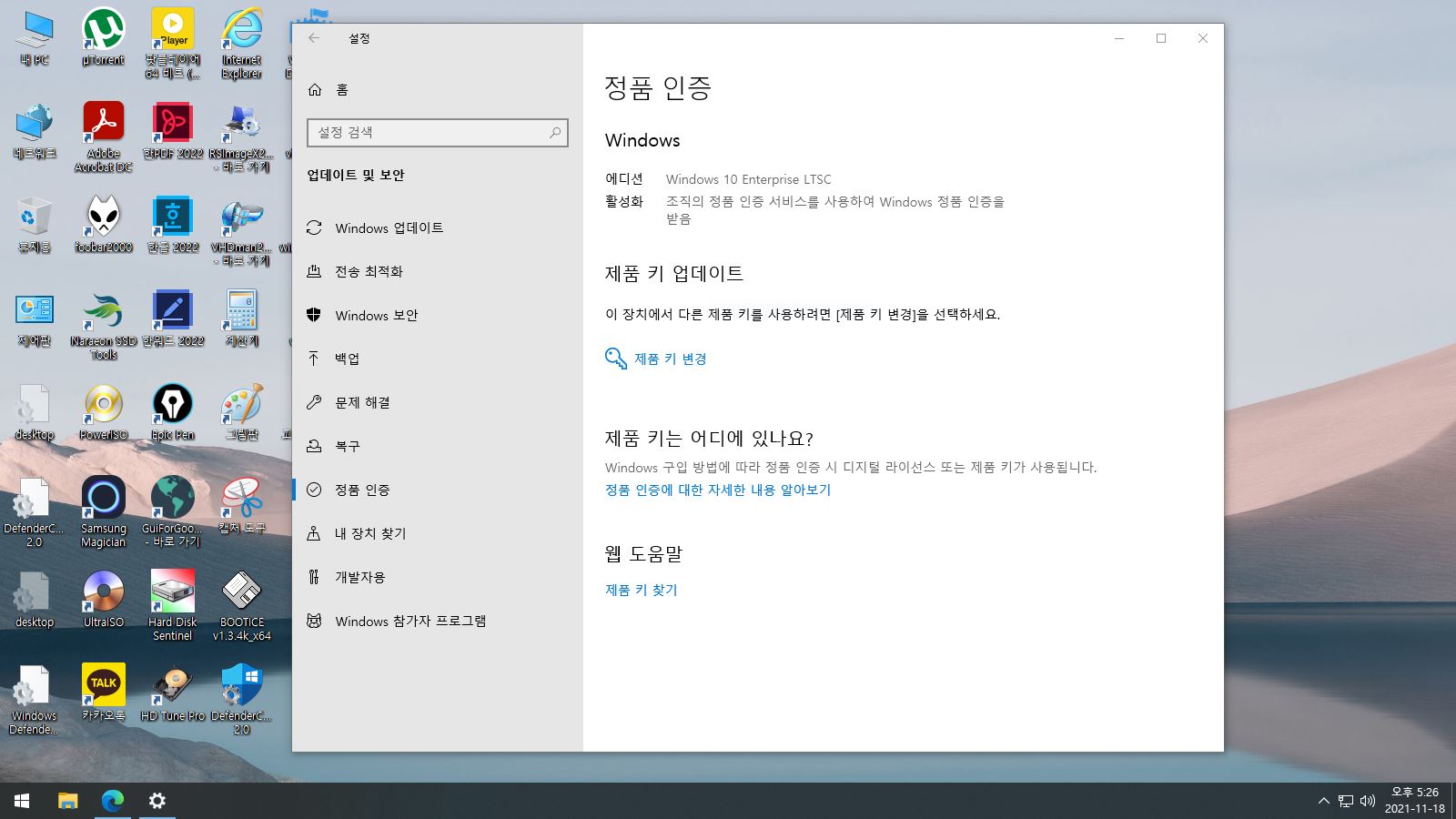Open the Windows Start menu
Screen dimensions: 1456x819
point(22,801)
